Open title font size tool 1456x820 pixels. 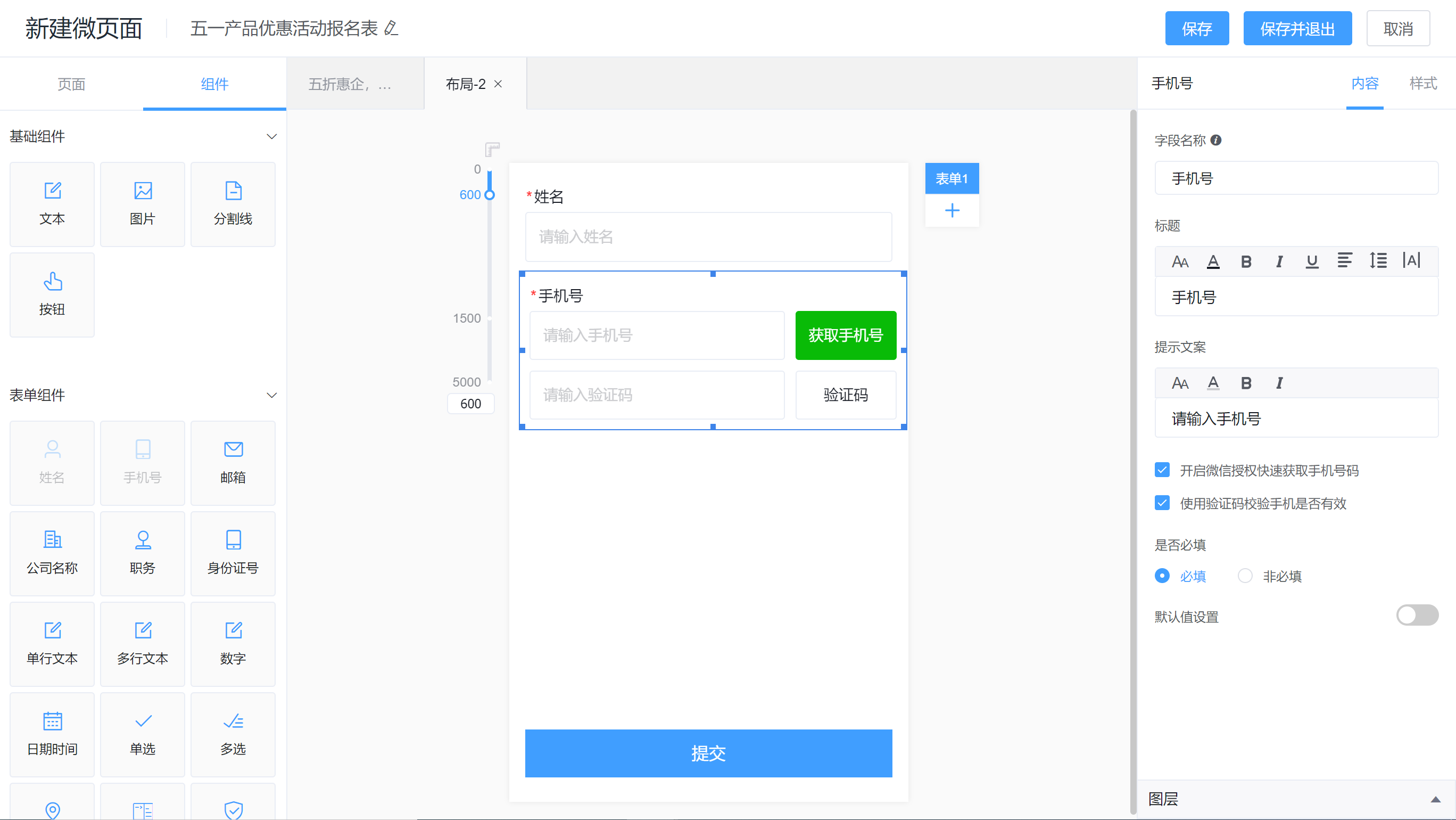tap(1180, 261)
